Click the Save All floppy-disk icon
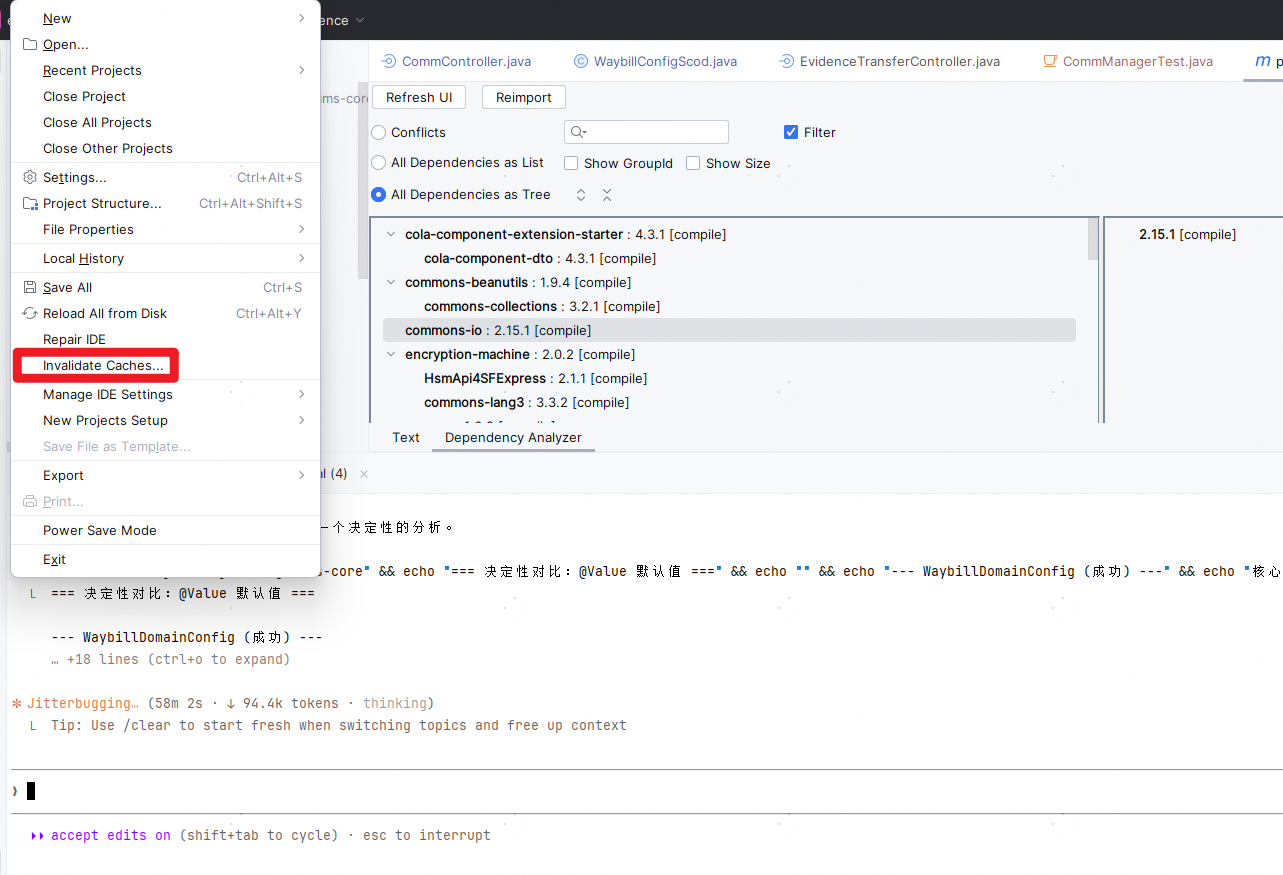This screenshot has width=1283, height=875. [30, 287]
